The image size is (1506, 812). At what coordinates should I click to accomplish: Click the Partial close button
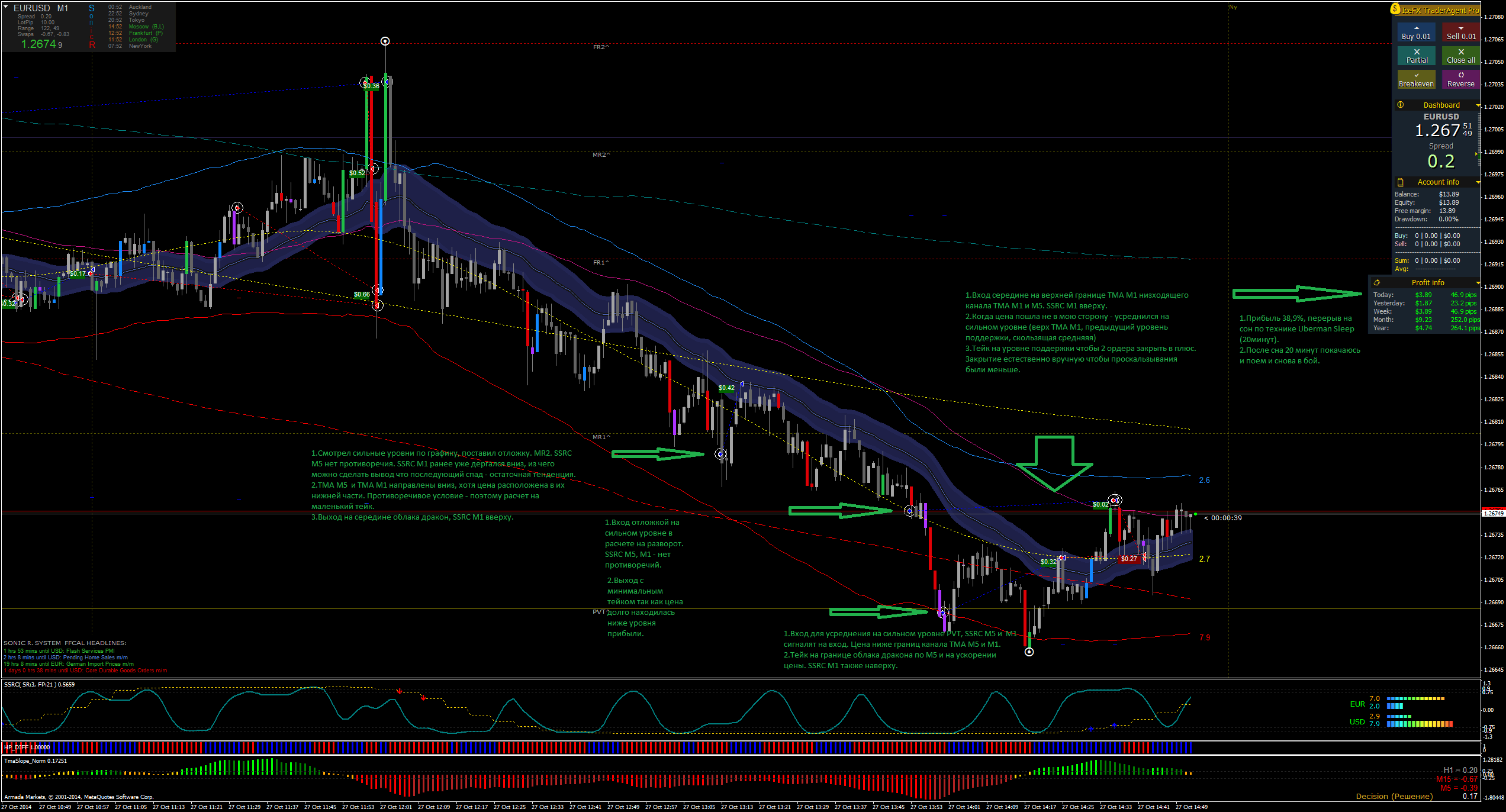1417,56
